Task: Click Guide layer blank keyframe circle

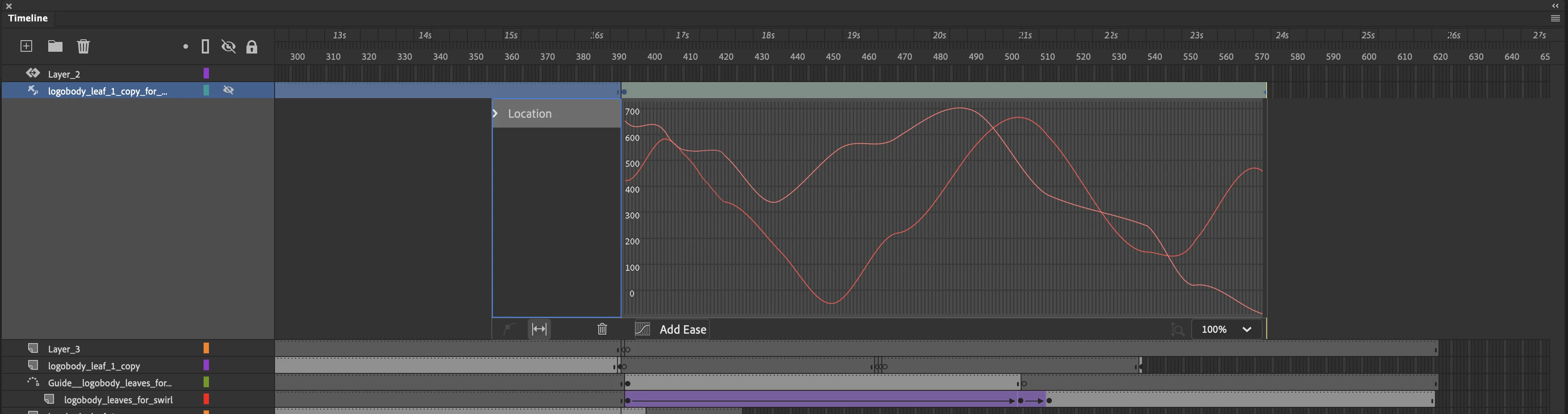Action: (x=1025, y=384)
